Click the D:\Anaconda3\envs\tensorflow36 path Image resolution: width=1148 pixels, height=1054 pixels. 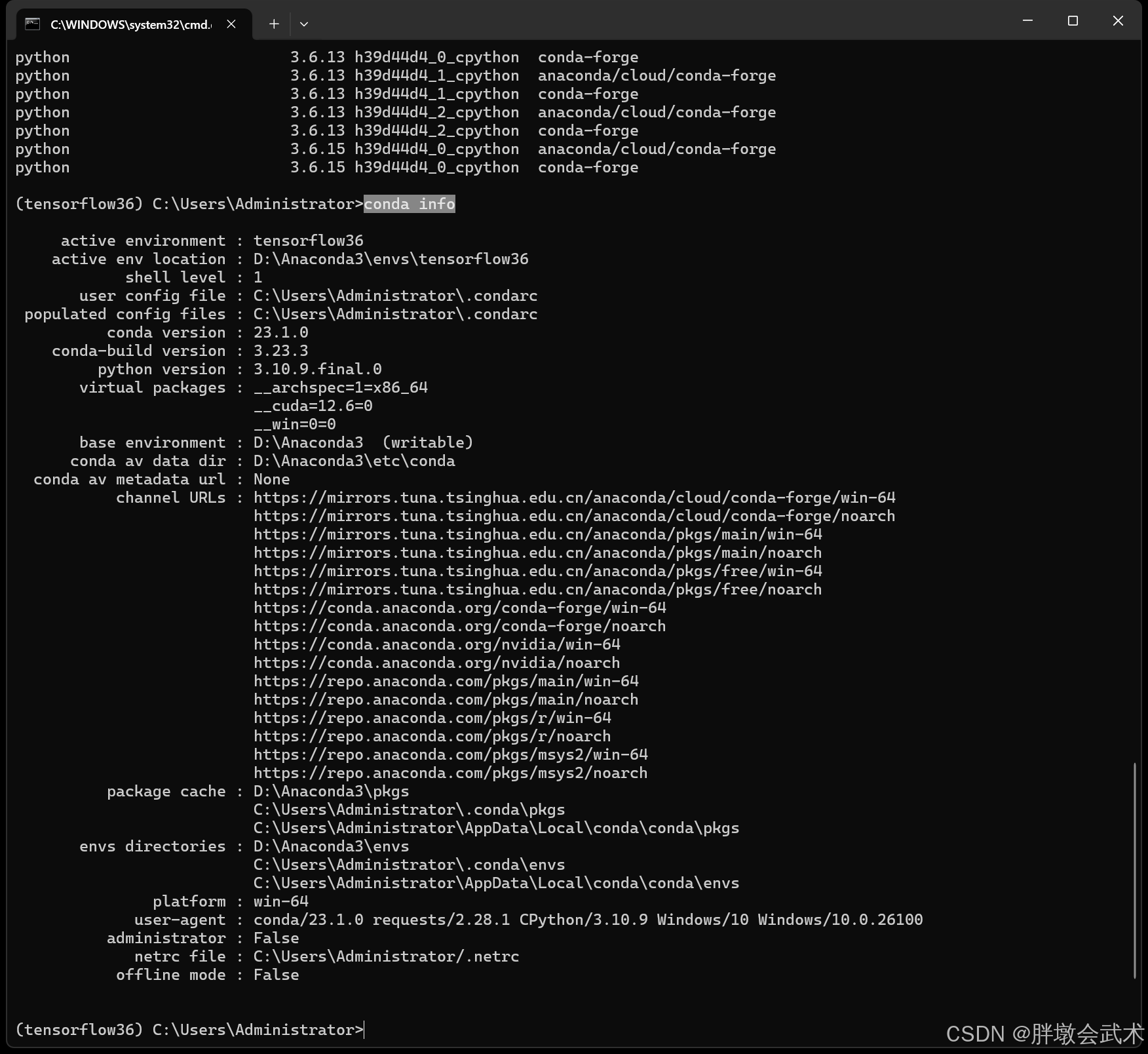tap(391, 259)
